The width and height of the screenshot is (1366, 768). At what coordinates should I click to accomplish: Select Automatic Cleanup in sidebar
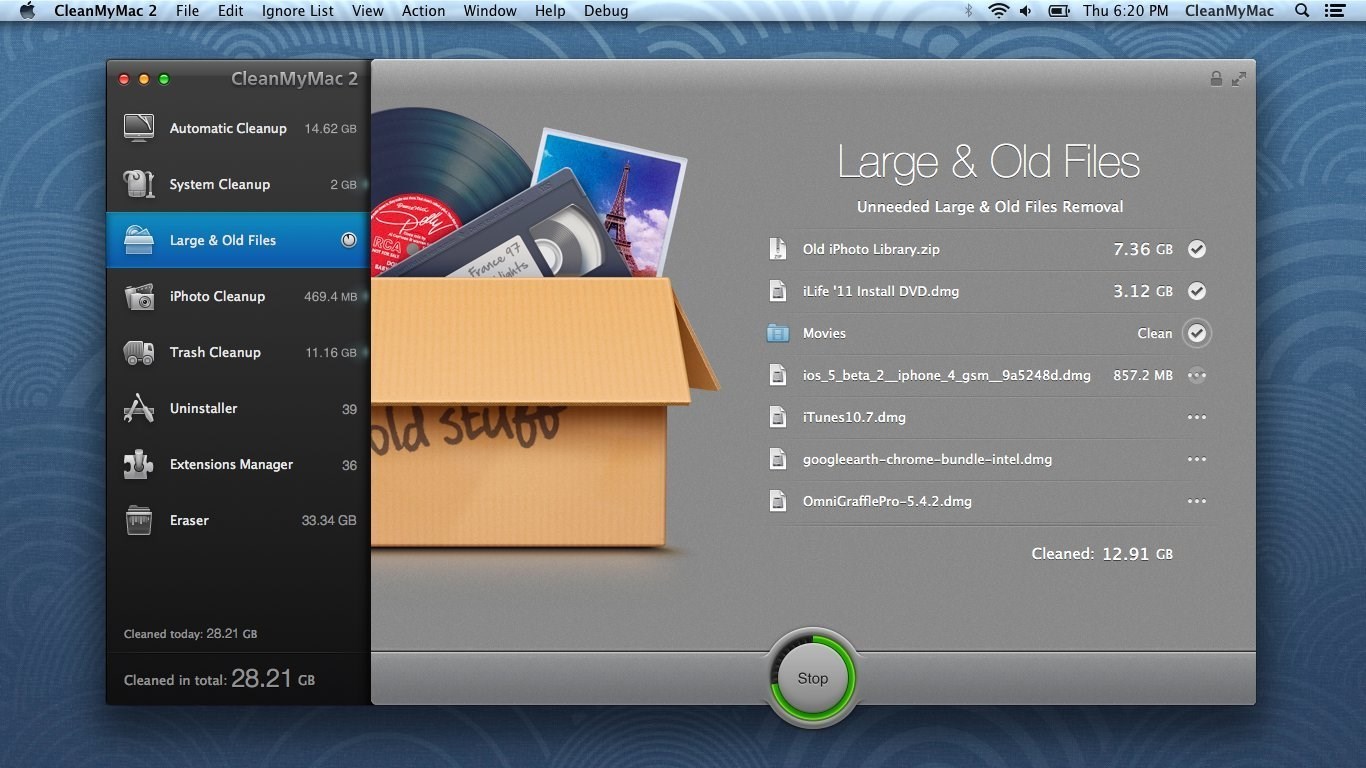[238, 128]
